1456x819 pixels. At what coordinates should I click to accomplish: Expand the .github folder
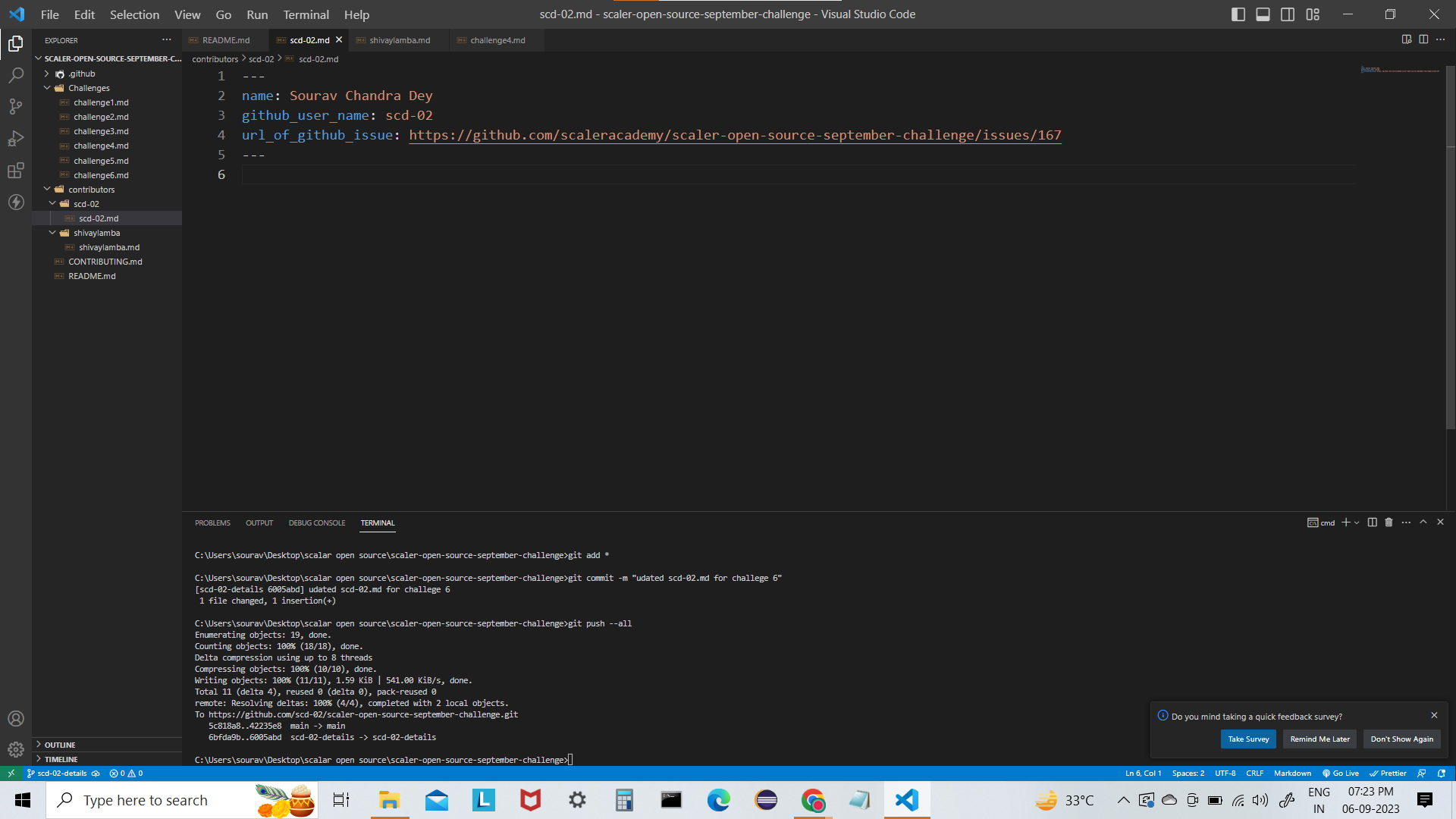pos(46,73)
